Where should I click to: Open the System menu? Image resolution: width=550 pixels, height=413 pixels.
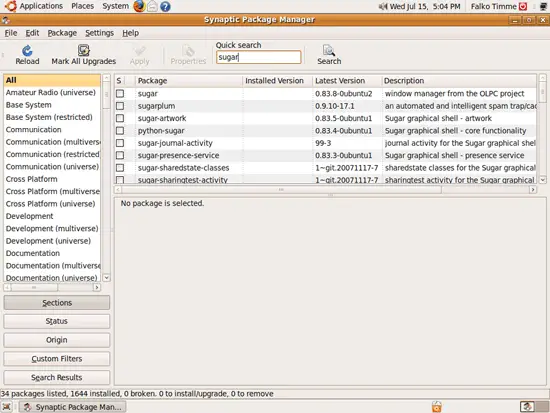coord(115,6)
